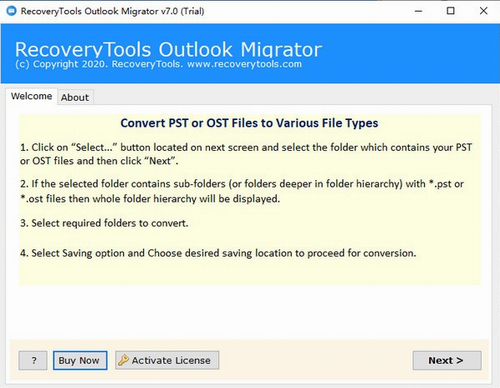This screenshot has height=388, width=500.
Task: Click the Activate License button label
Action: (171, 360)
